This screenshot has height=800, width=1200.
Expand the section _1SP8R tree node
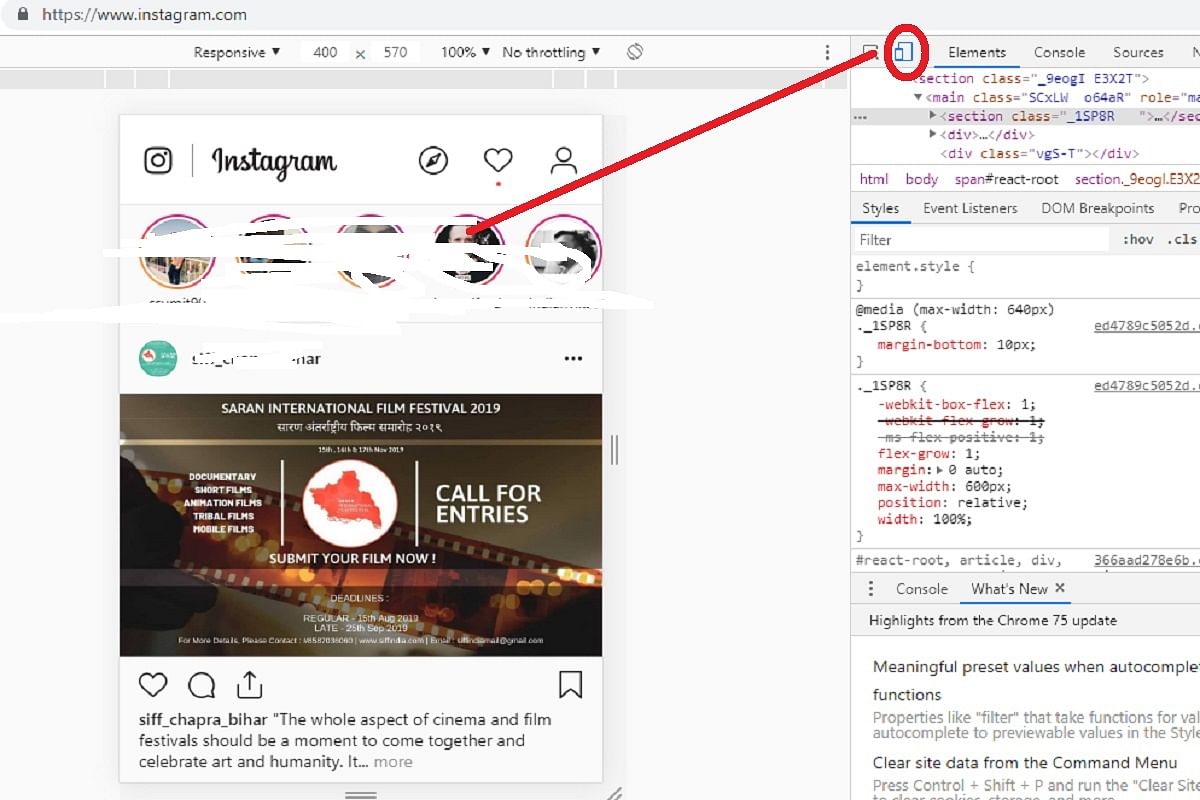click(933, 116)
